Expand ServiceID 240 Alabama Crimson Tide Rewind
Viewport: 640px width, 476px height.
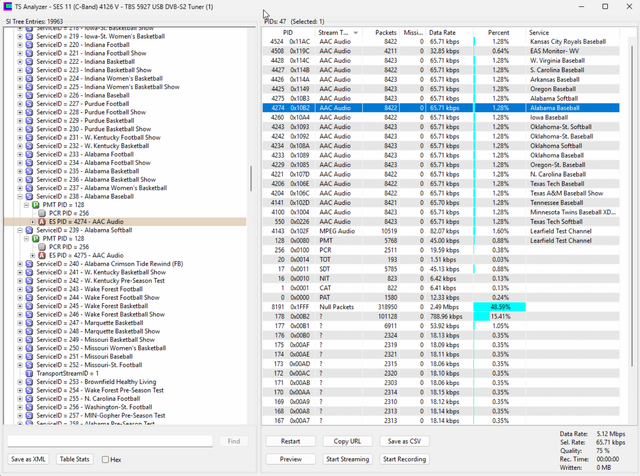[x=20, y=264]
